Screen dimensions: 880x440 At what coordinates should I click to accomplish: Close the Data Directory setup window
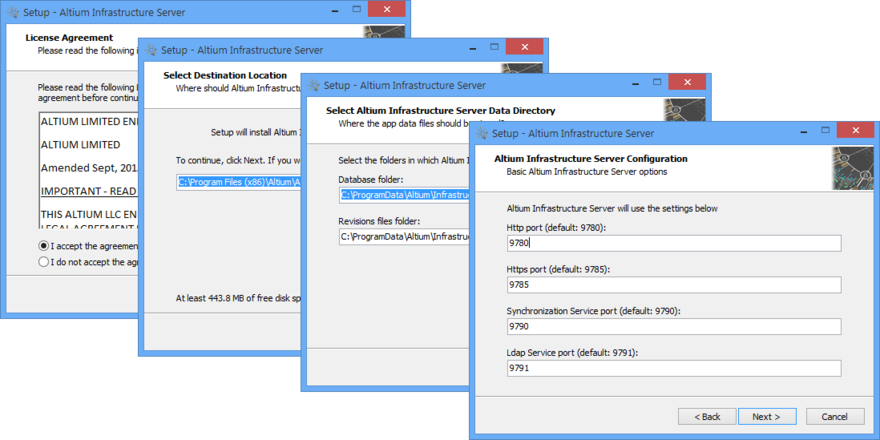click(x=686, y=83)
